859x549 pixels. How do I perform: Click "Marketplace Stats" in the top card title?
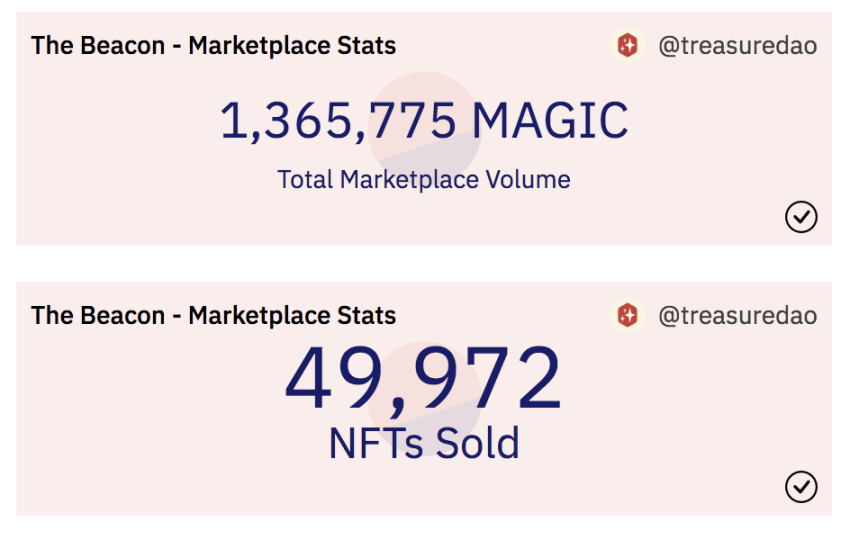[292, 45]
